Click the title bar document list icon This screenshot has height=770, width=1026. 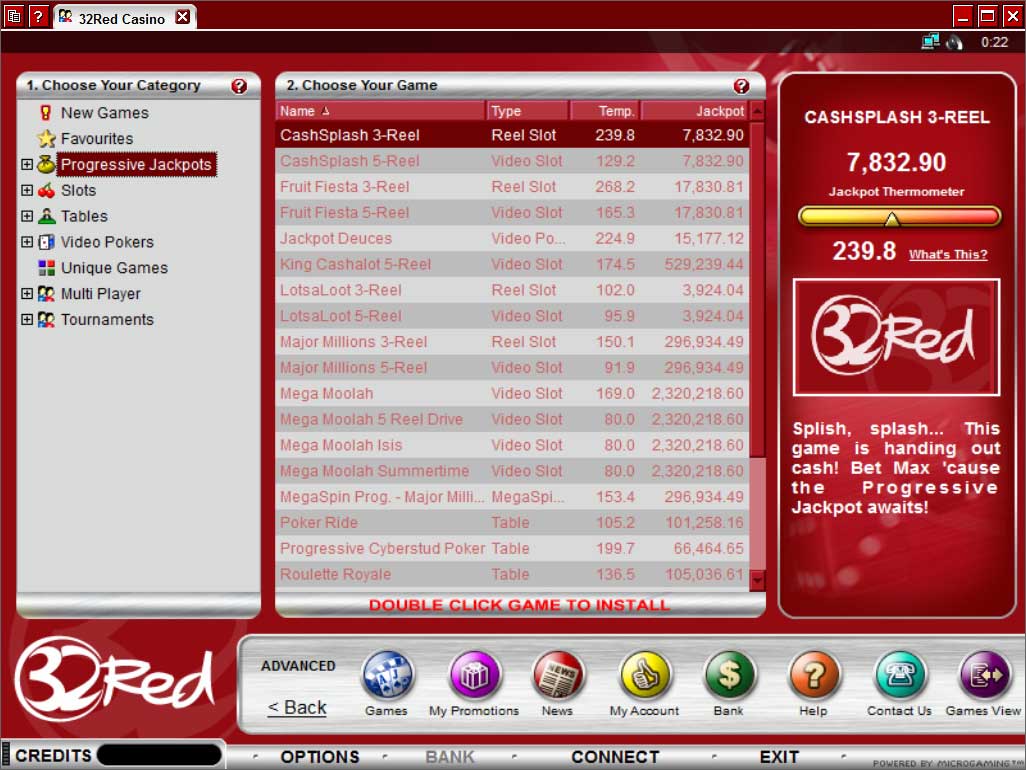pyautogui.click(x=14, y=16)
